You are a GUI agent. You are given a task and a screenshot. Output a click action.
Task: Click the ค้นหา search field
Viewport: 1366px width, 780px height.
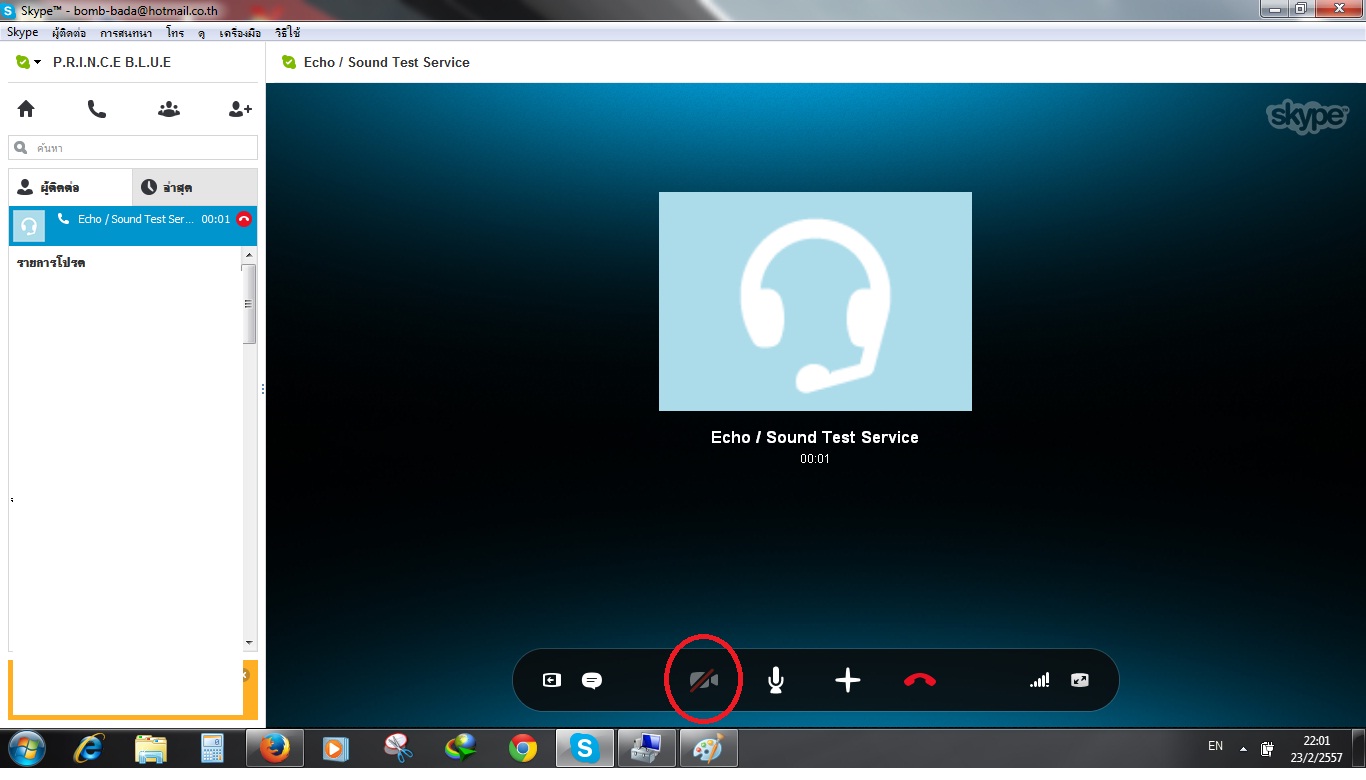(133, 148)
